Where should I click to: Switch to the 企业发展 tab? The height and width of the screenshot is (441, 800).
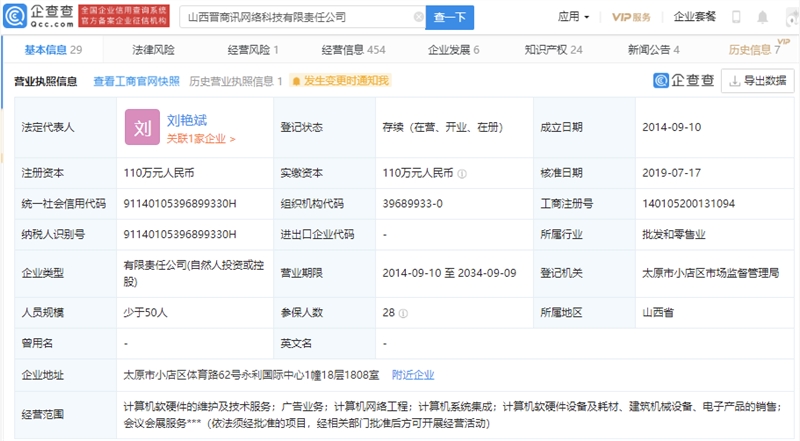pyautogui.click(x=453, y=50)
